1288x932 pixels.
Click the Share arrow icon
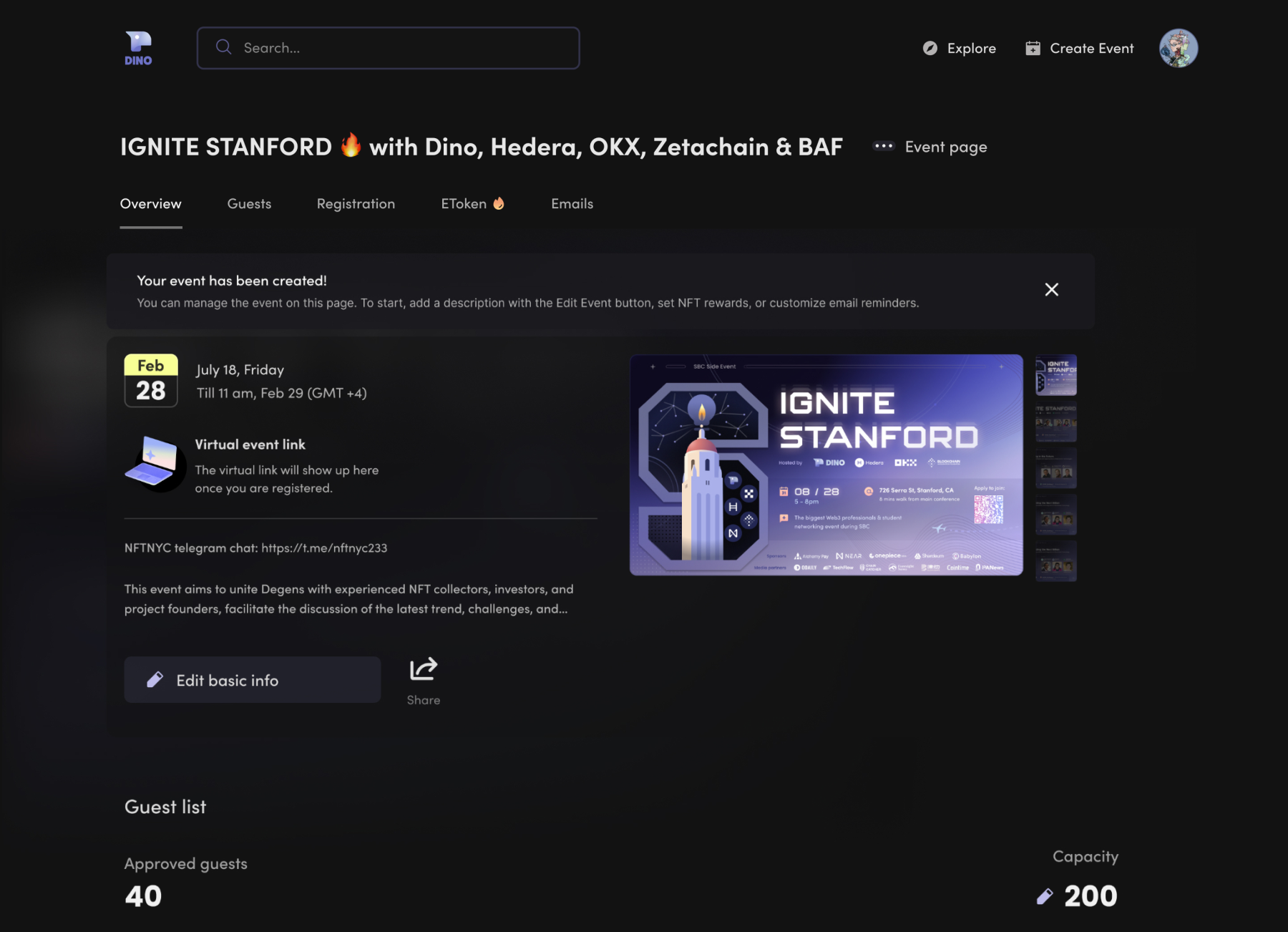point(423,669)
